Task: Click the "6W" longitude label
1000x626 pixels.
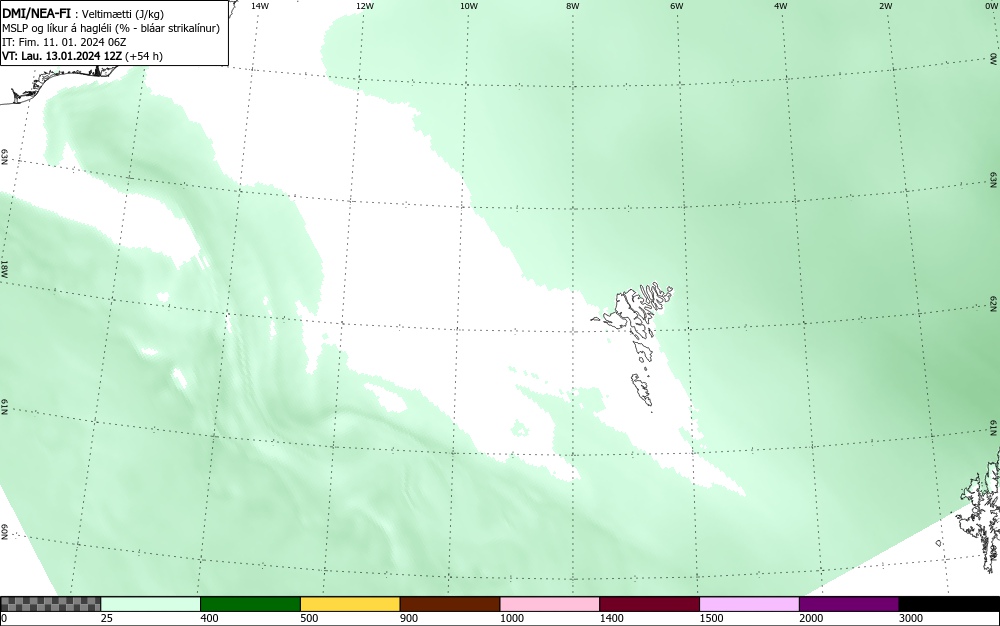Action: pos(677,6)
